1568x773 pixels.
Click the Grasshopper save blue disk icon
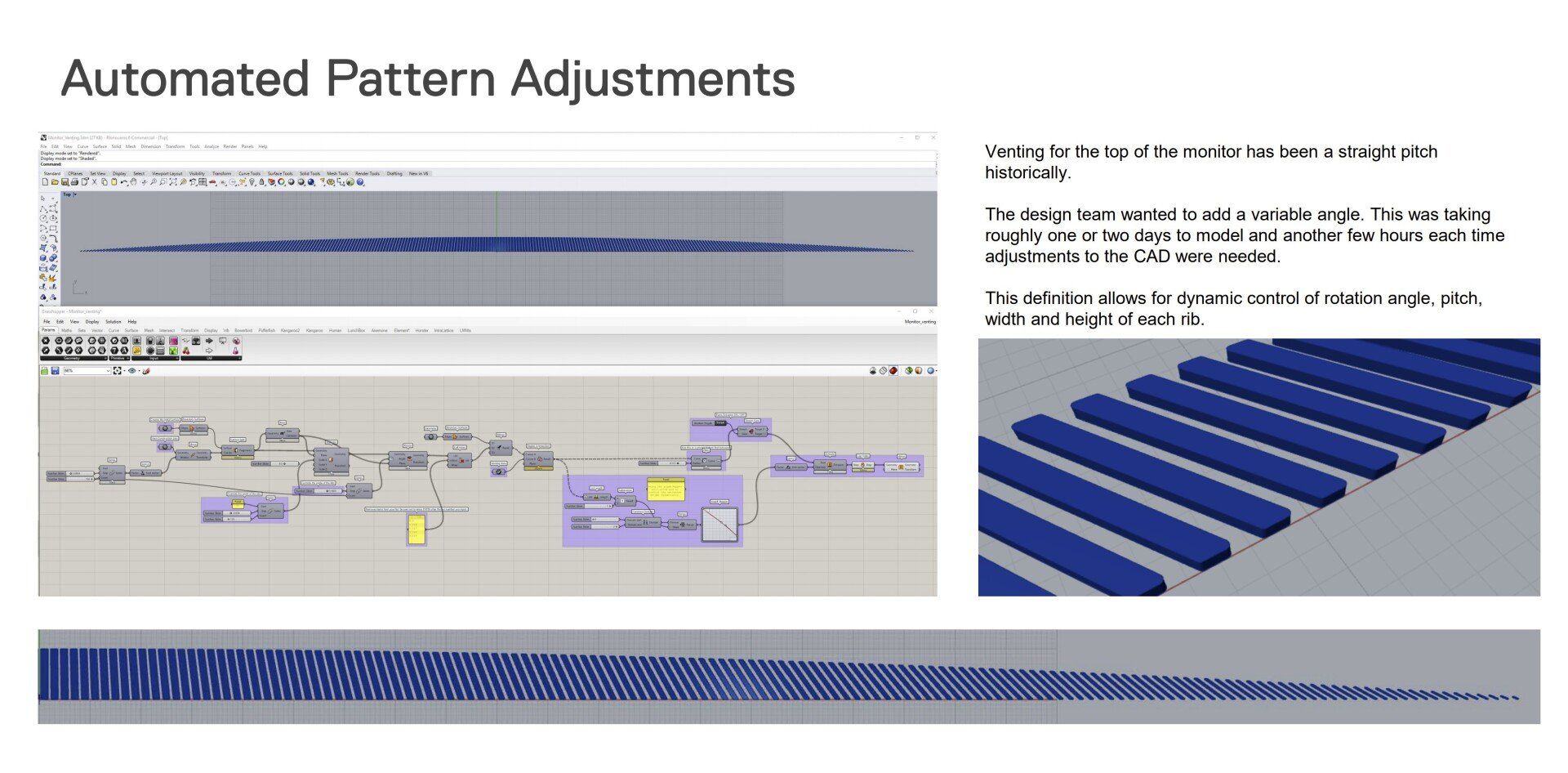tap(55, 371)
